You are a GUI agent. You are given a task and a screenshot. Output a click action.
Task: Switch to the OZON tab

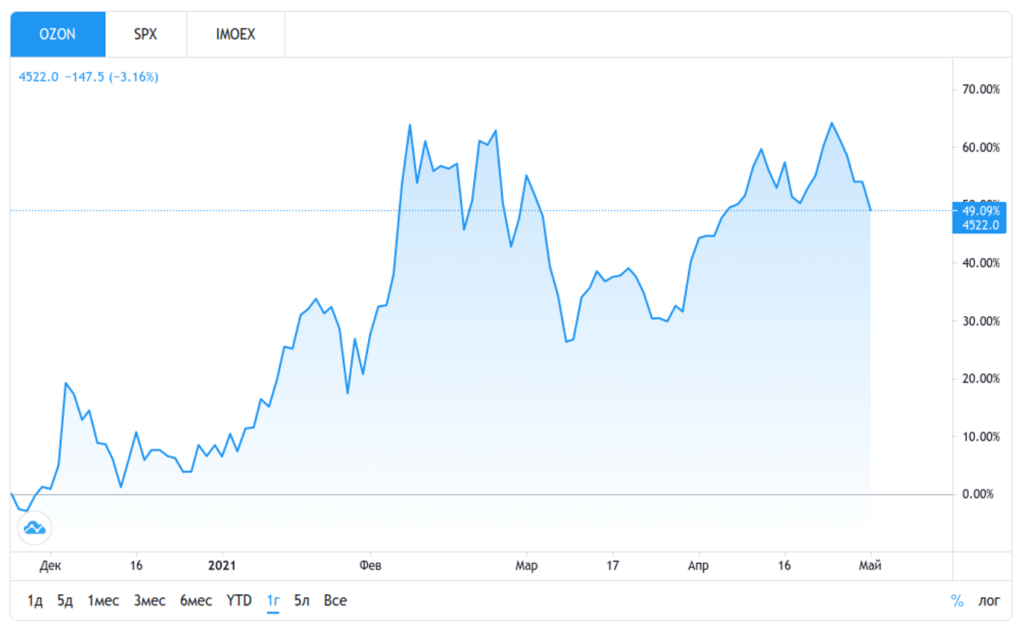(57, 34)
